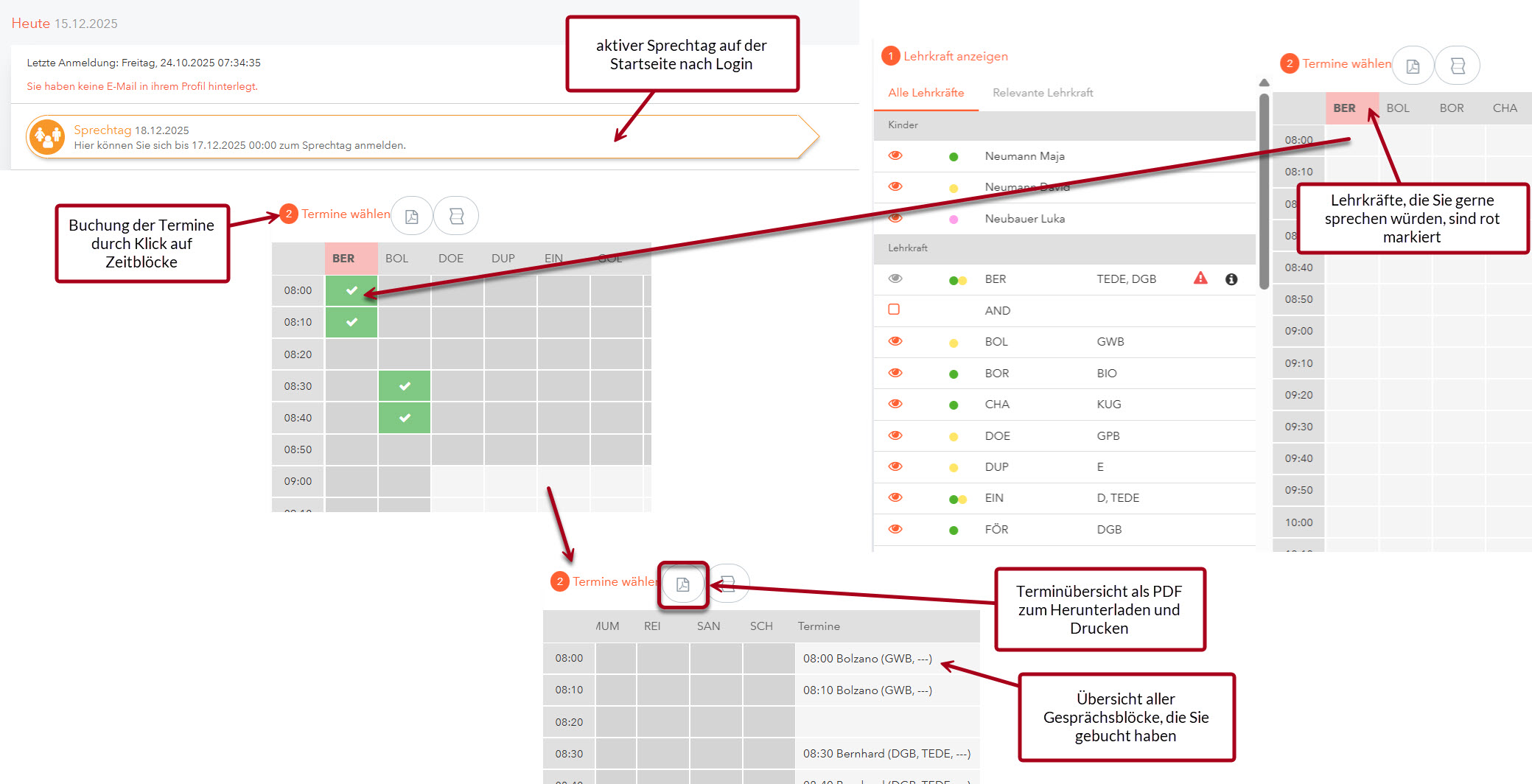Viewport: 1532px width, 784px height.
Task: Download PDF via red-framed PDF icon
Action: [x=682, y=584]
